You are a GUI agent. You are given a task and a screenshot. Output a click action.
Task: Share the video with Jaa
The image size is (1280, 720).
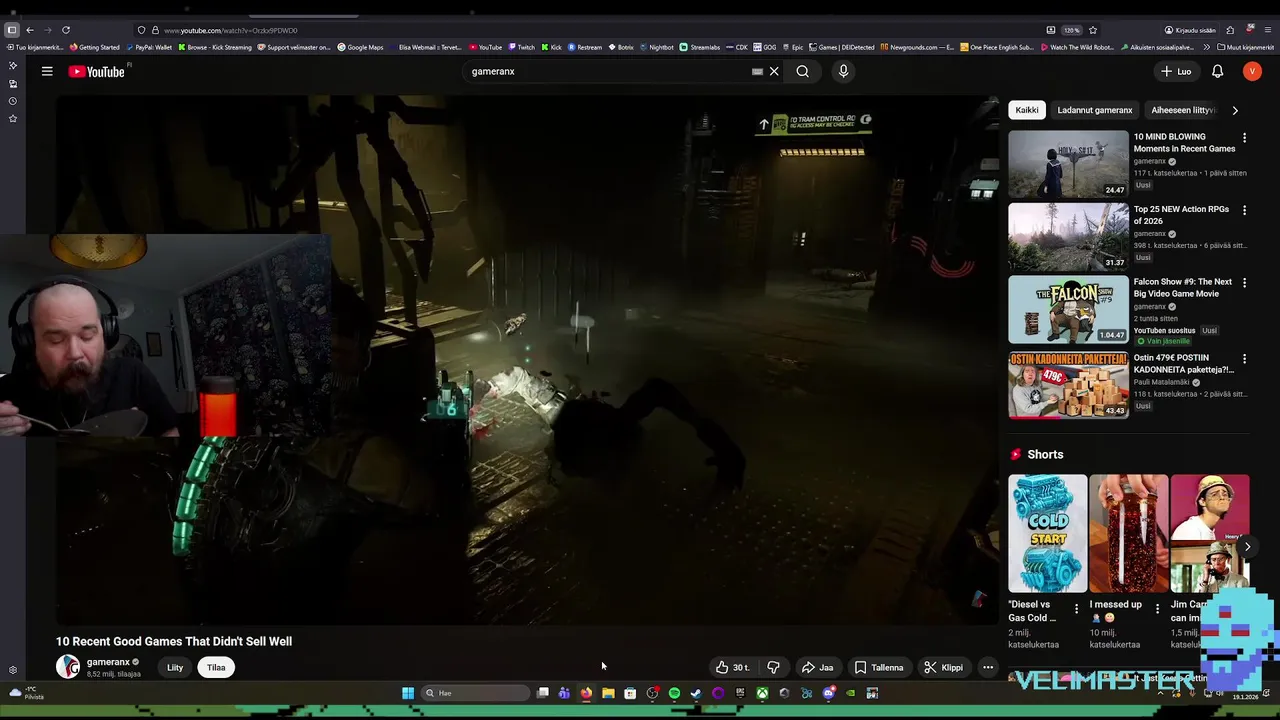click(x=817, y=667)
